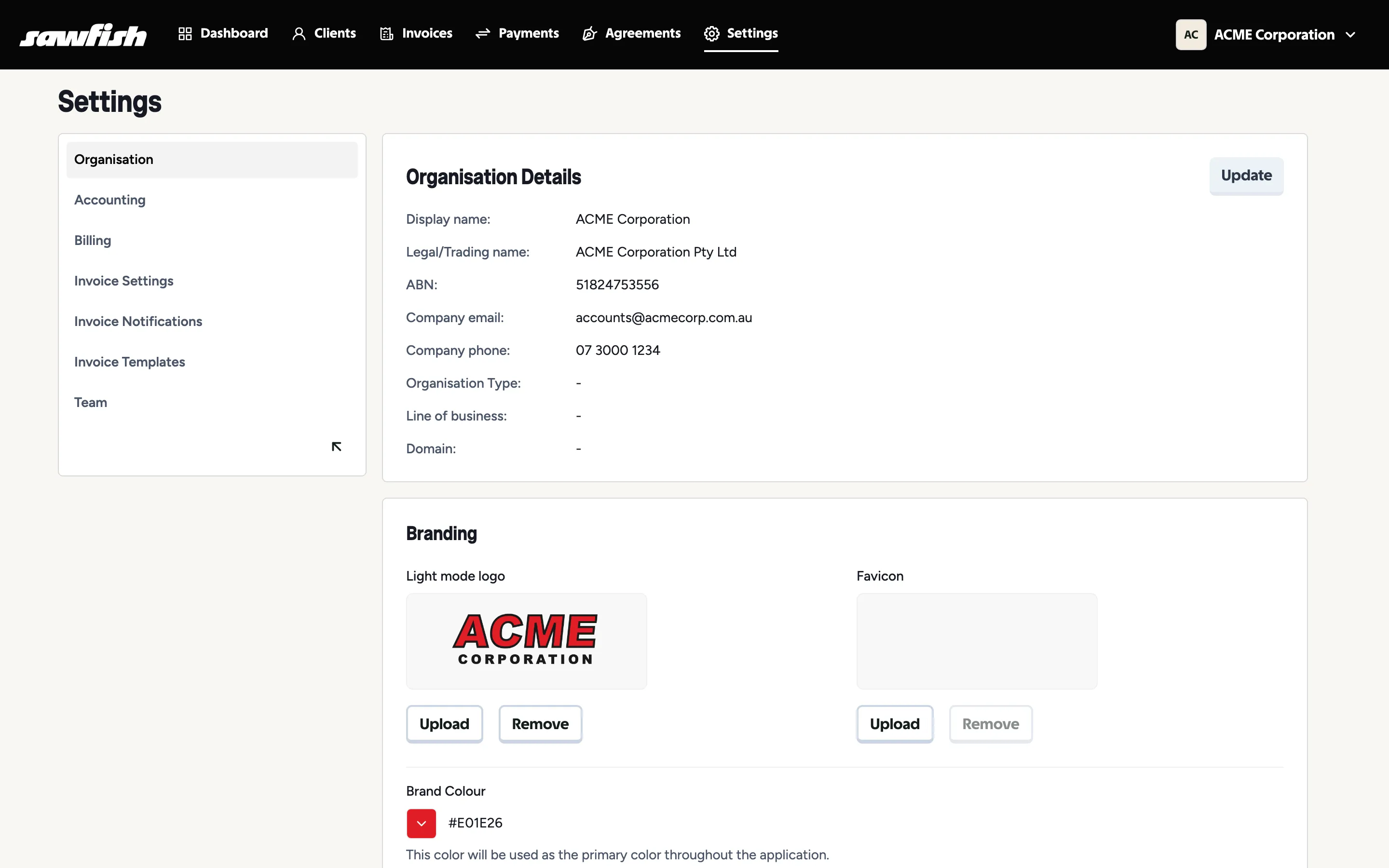
Task: Remove the Light mode logo
Action: (x=540, y=724)
